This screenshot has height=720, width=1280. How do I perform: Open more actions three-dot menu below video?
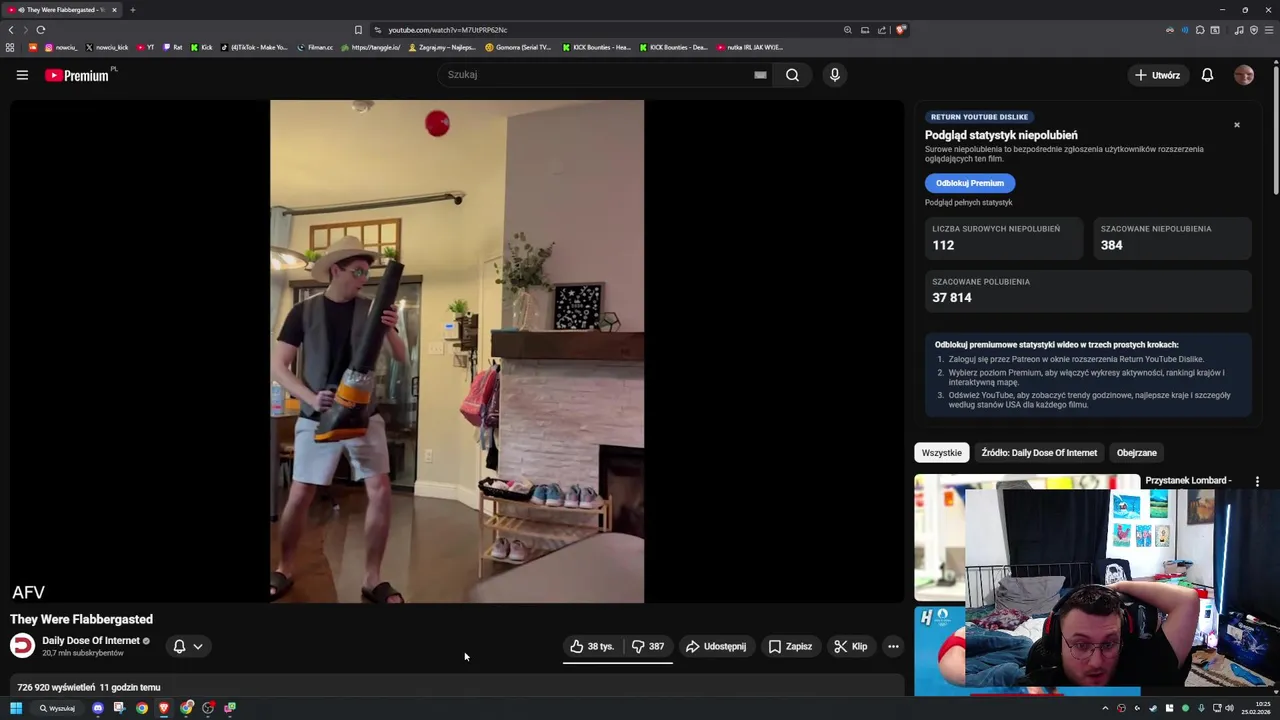pos(893,646)
